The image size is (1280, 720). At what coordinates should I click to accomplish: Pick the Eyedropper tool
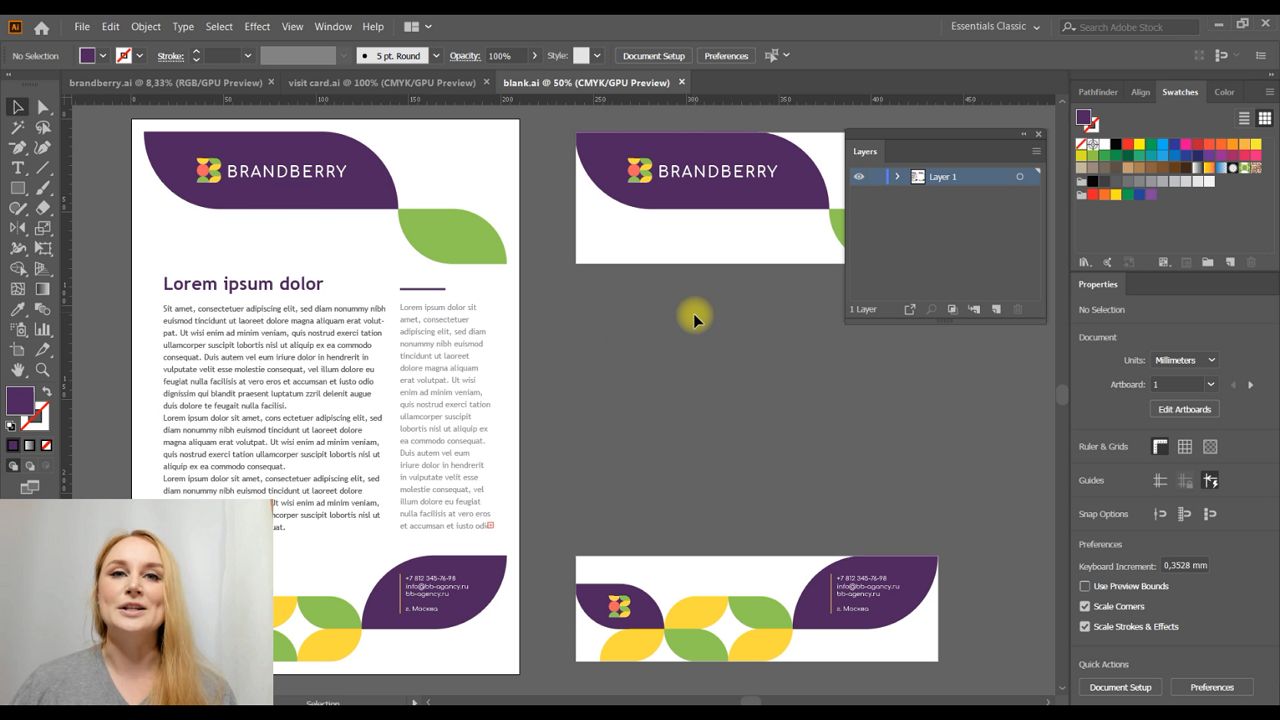click(18, 309)
